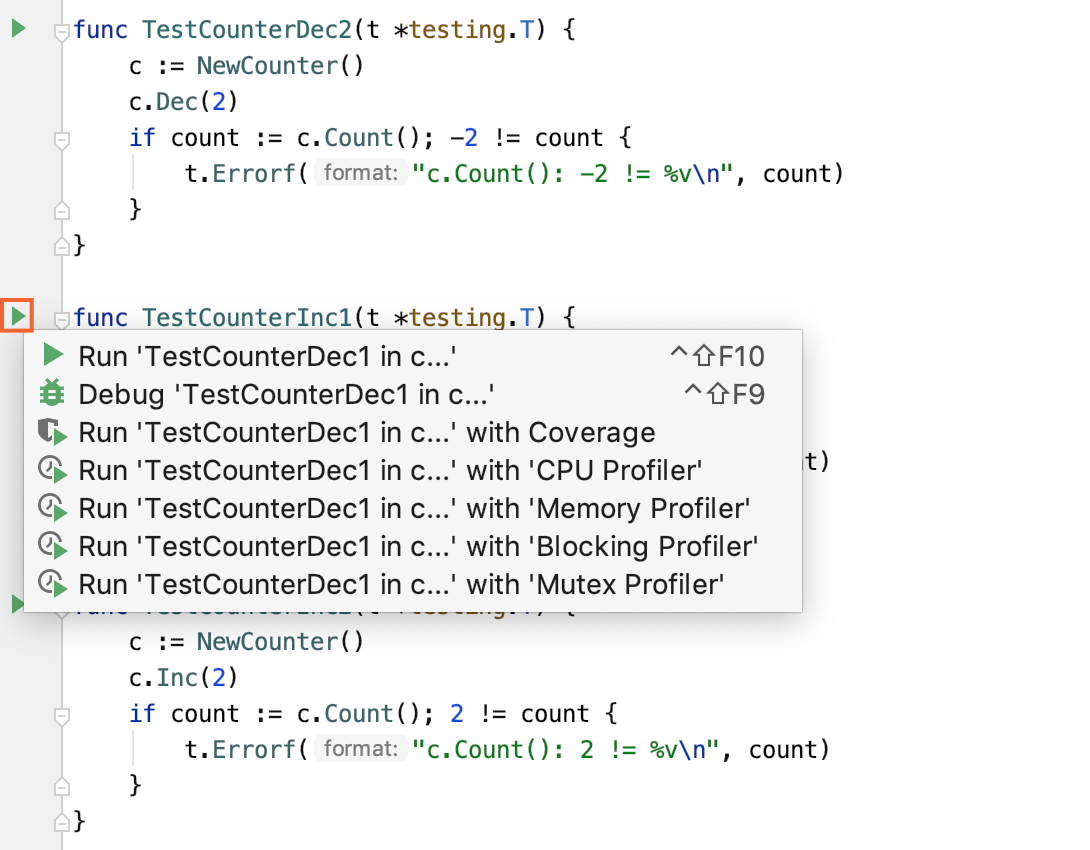
Task: Click the shield icon of Coverage entry
Action: [52, 432]
